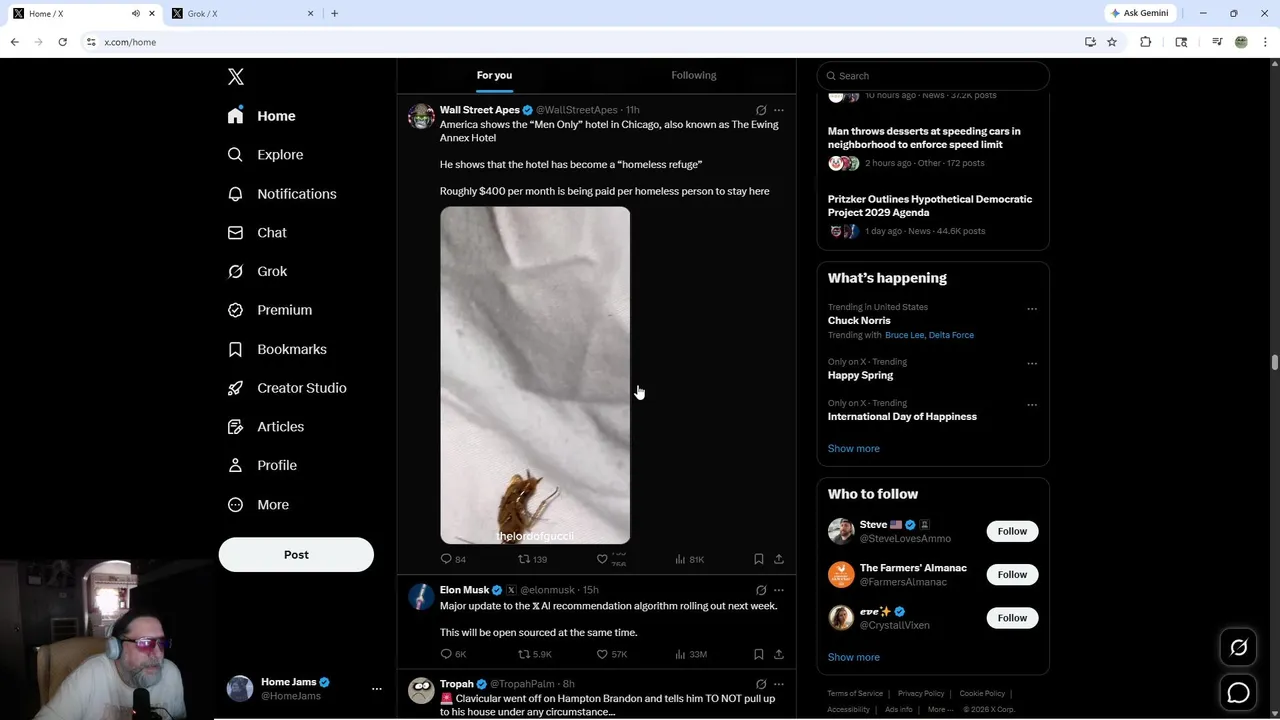Open Articles page
Screen dimensions: 1280x720
pyautogui.click(x=266, y=427)
